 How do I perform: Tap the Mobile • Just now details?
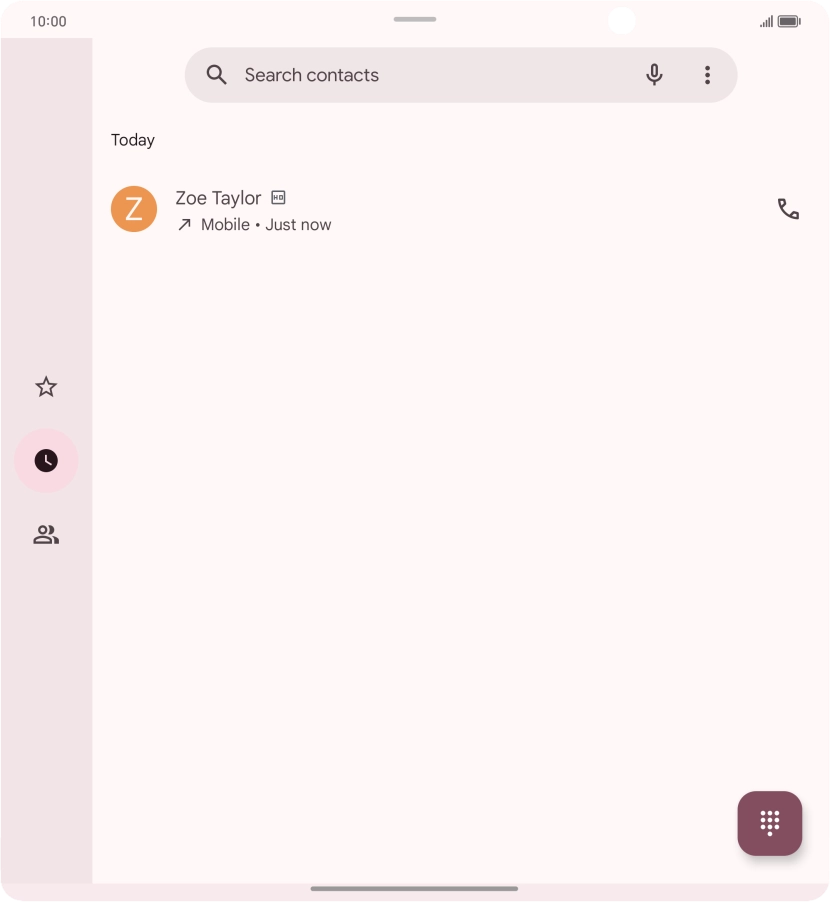coord(266,224)
